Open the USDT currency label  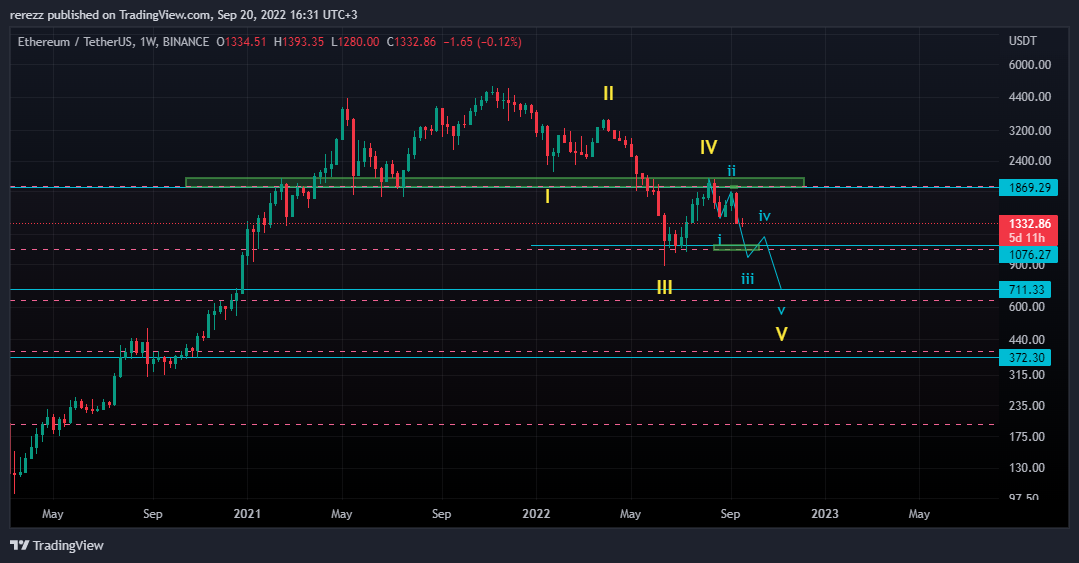1023,41
